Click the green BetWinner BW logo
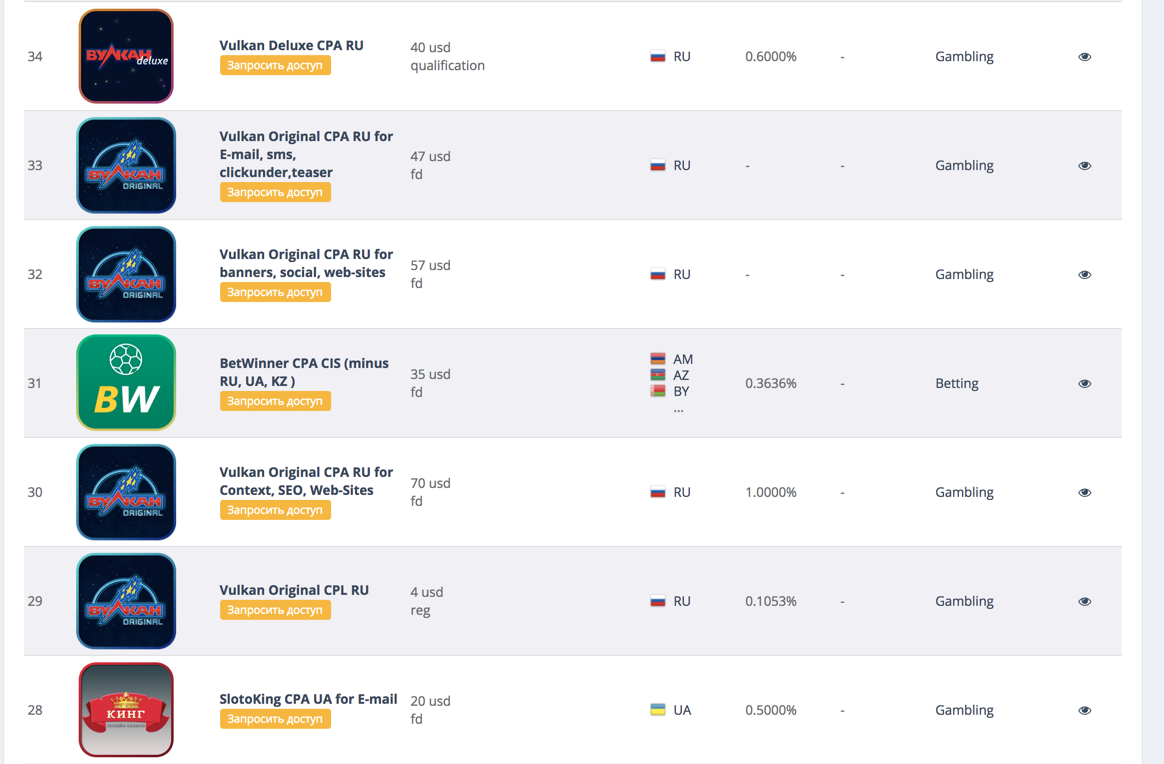 (126, 383)
